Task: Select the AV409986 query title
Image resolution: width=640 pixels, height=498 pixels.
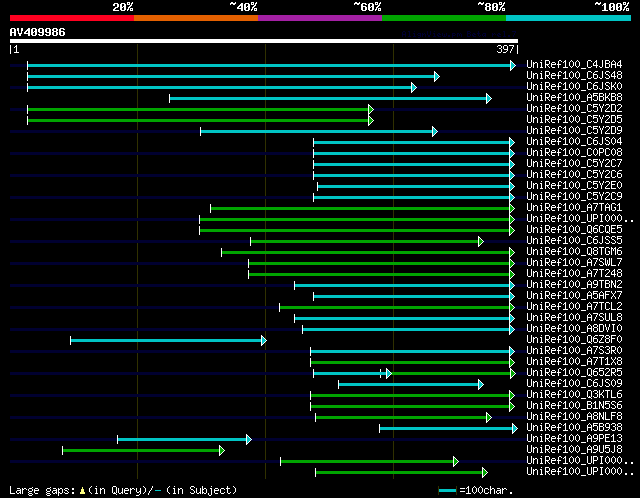Action: pos(38,32)
